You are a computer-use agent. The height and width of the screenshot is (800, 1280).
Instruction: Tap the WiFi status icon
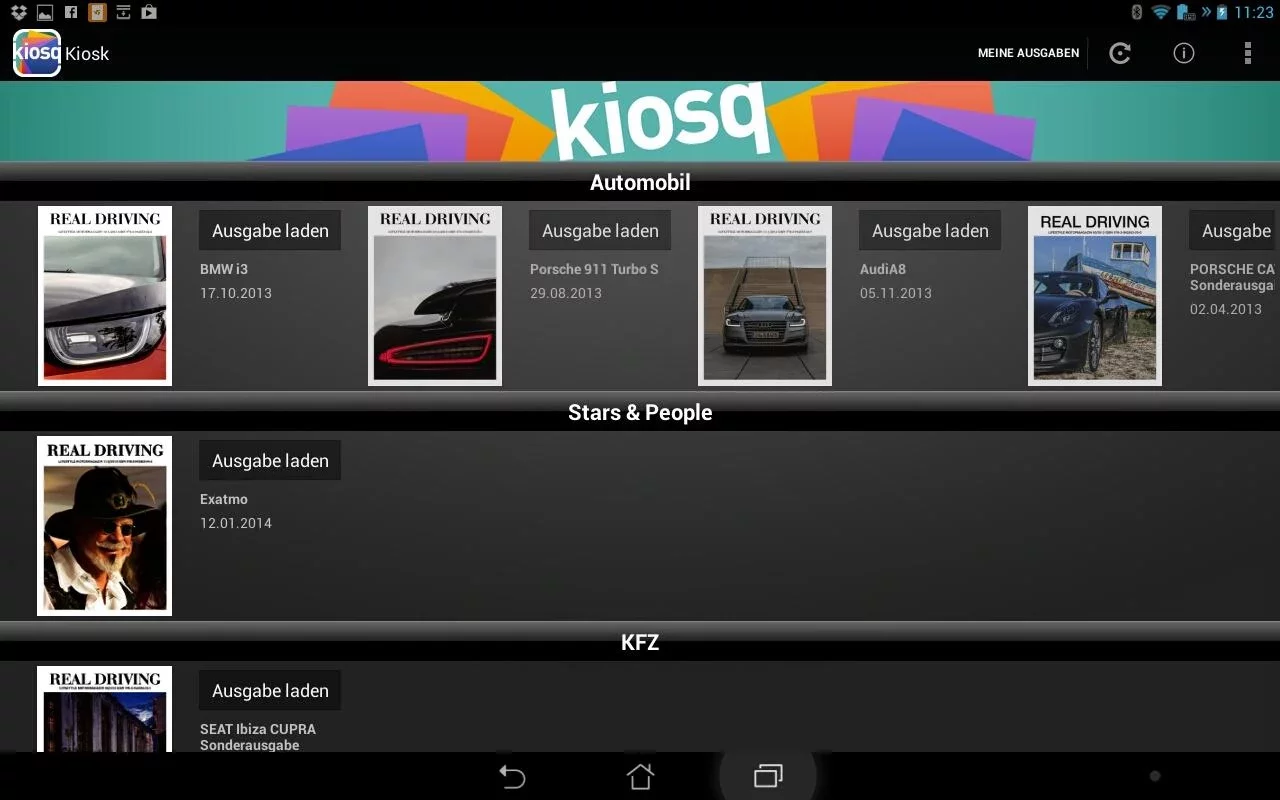click(1161, 12)
